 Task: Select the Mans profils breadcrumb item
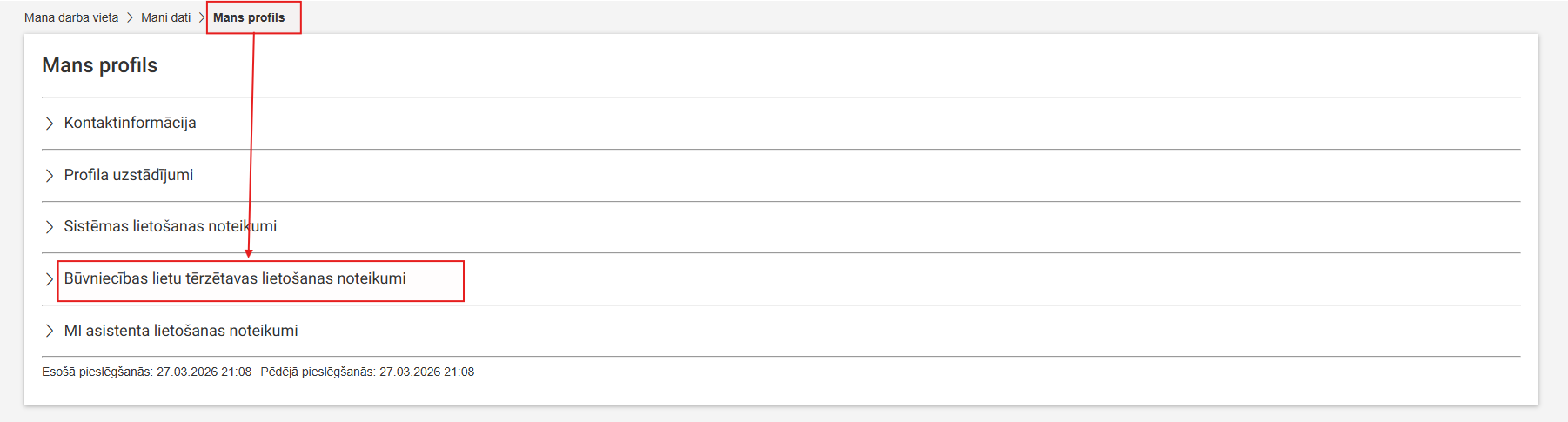249,17
